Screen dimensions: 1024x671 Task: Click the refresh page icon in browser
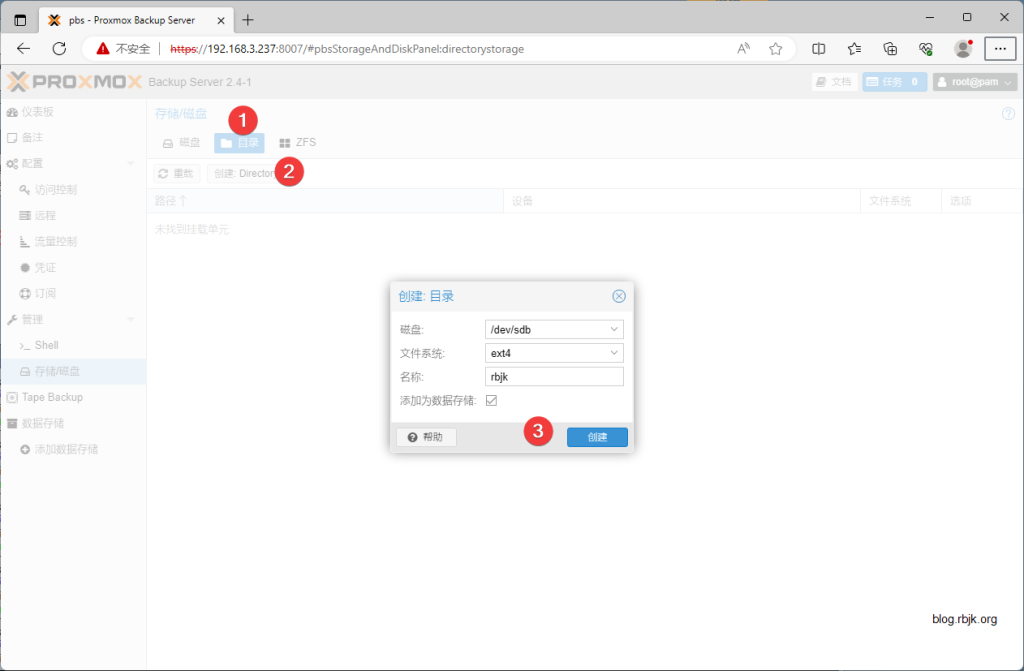pyautogui.click(x=59, y=48)
